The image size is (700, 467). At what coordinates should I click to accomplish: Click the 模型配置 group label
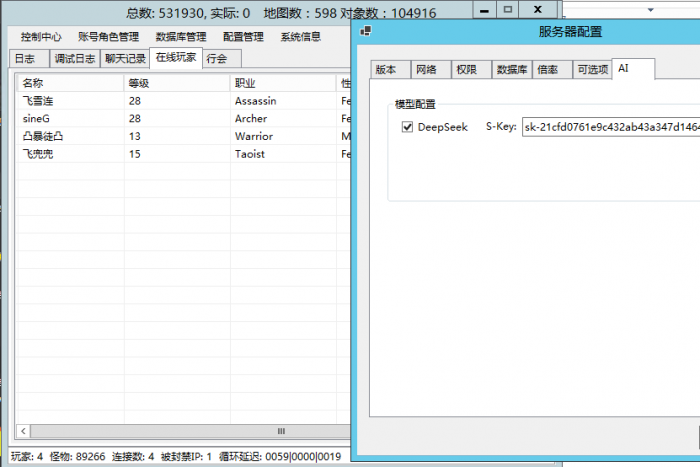(415, 104)
